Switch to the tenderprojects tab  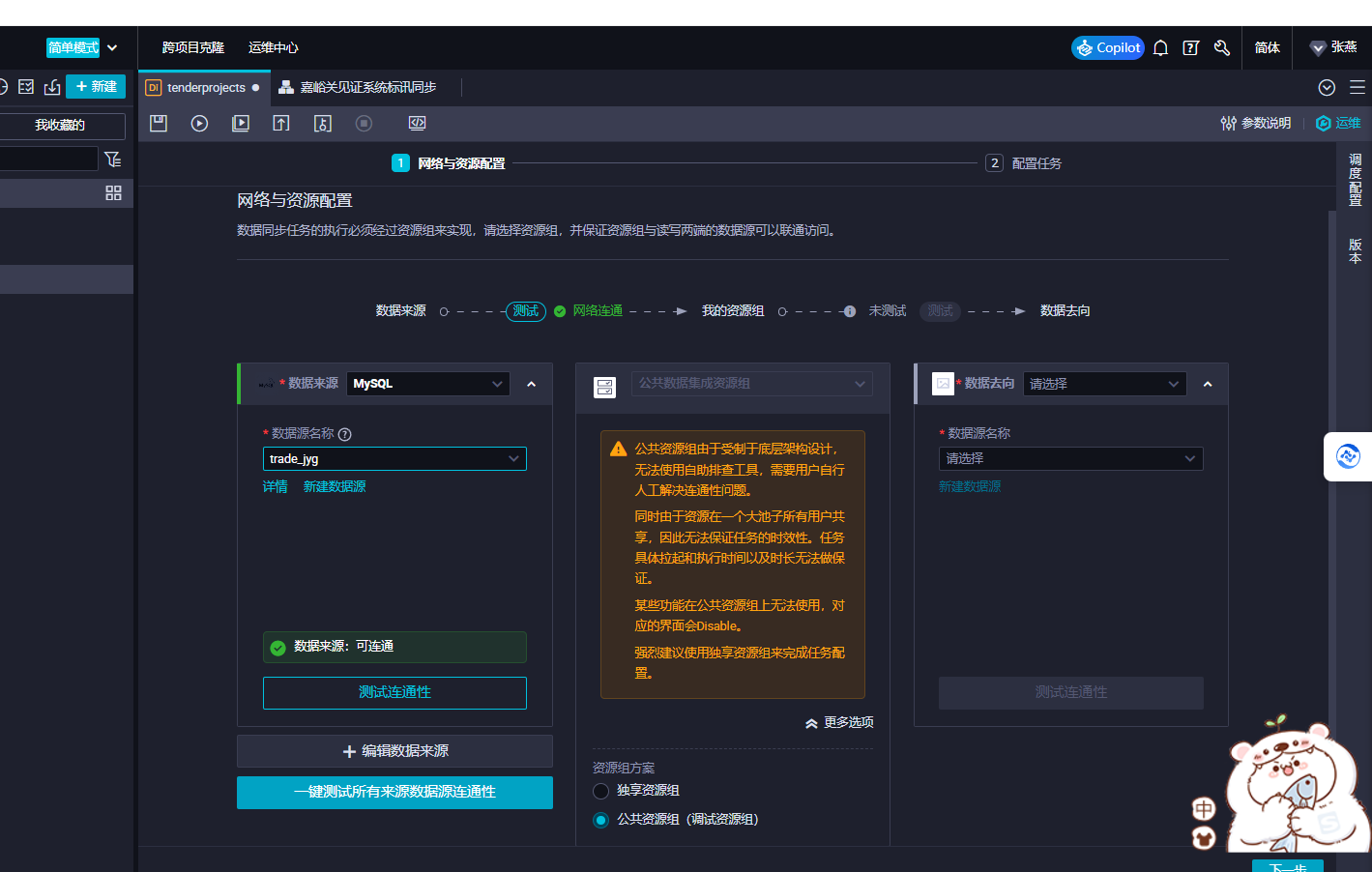pos(203,87)
